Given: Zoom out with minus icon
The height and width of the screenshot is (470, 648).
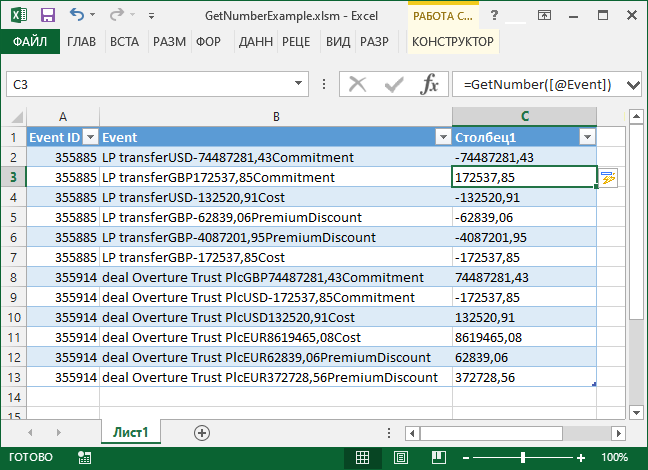Looking at the screenshot, I should point(466,458).
